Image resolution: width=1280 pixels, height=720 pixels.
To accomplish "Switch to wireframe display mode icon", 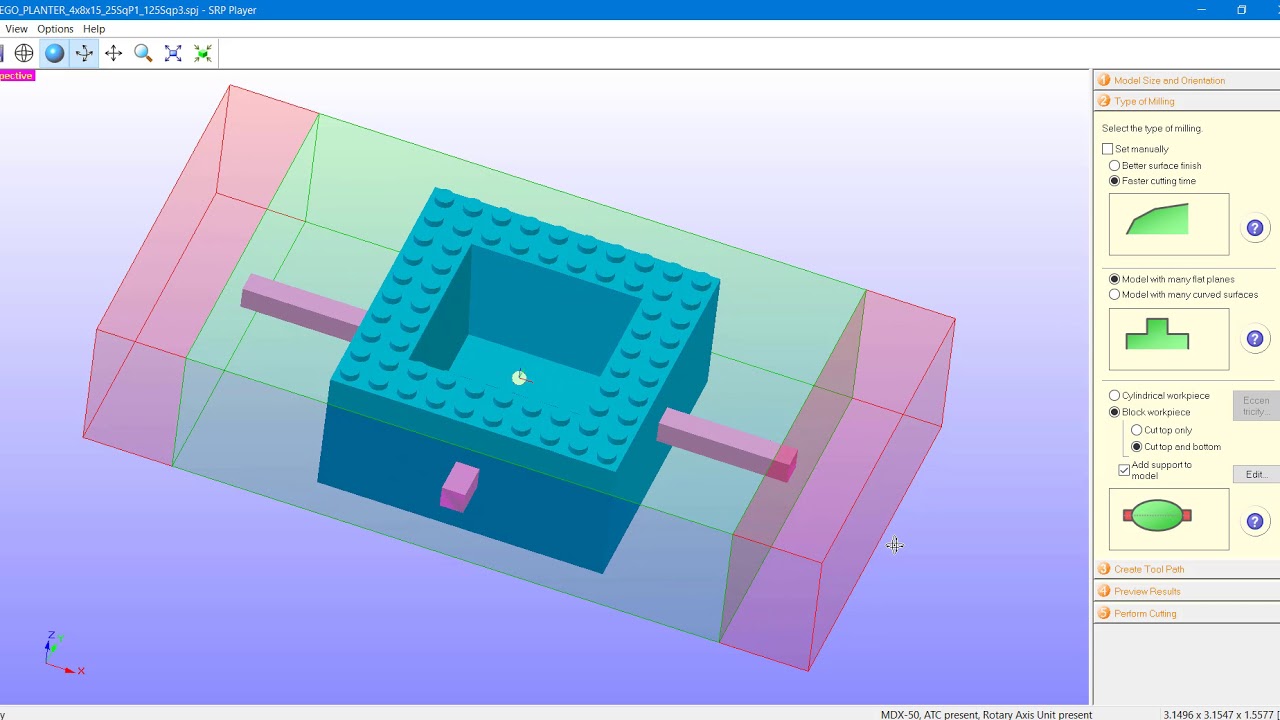I will click(x=24, y=54).
